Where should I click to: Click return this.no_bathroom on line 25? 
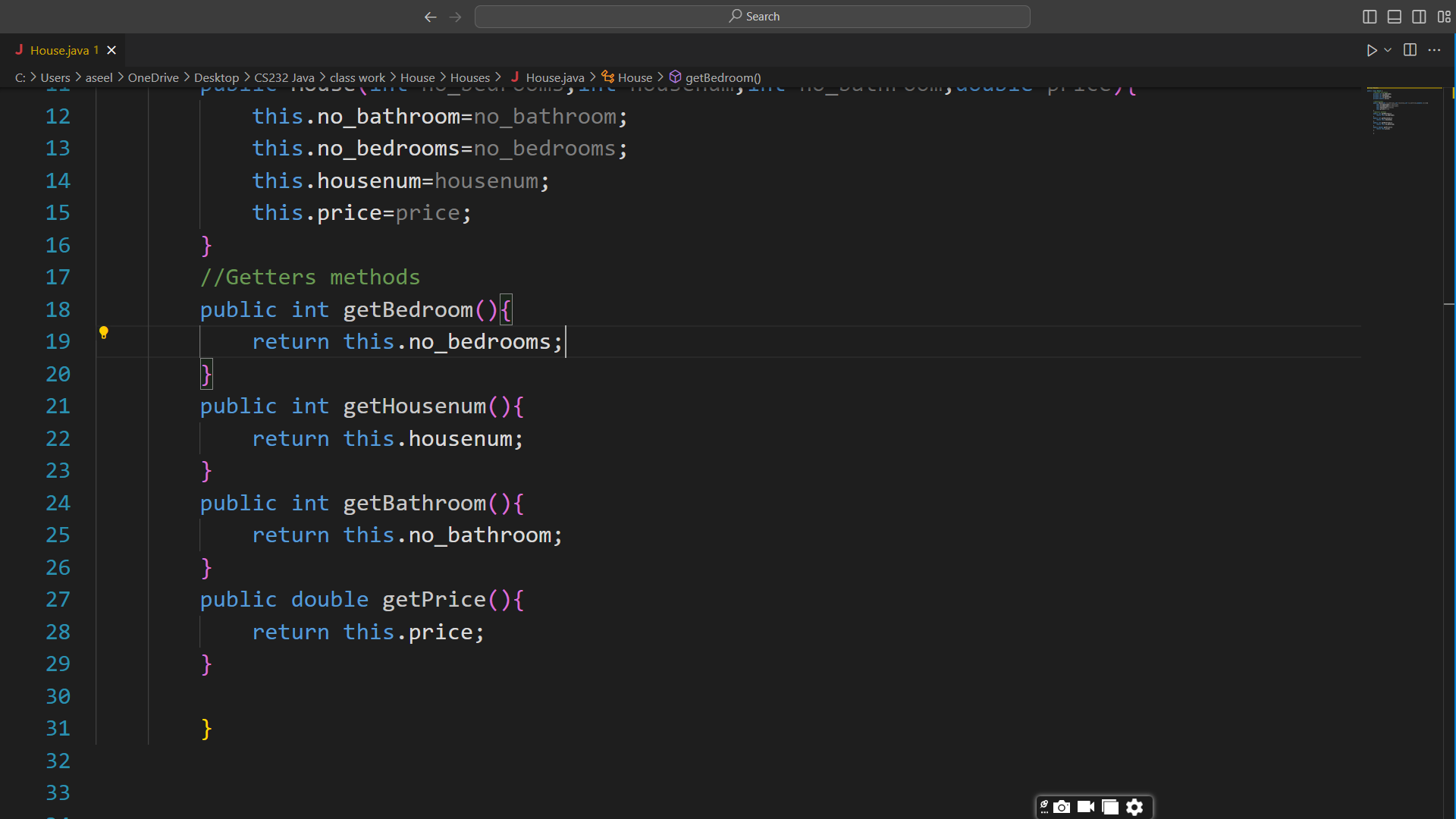click(x=407, y=535)
